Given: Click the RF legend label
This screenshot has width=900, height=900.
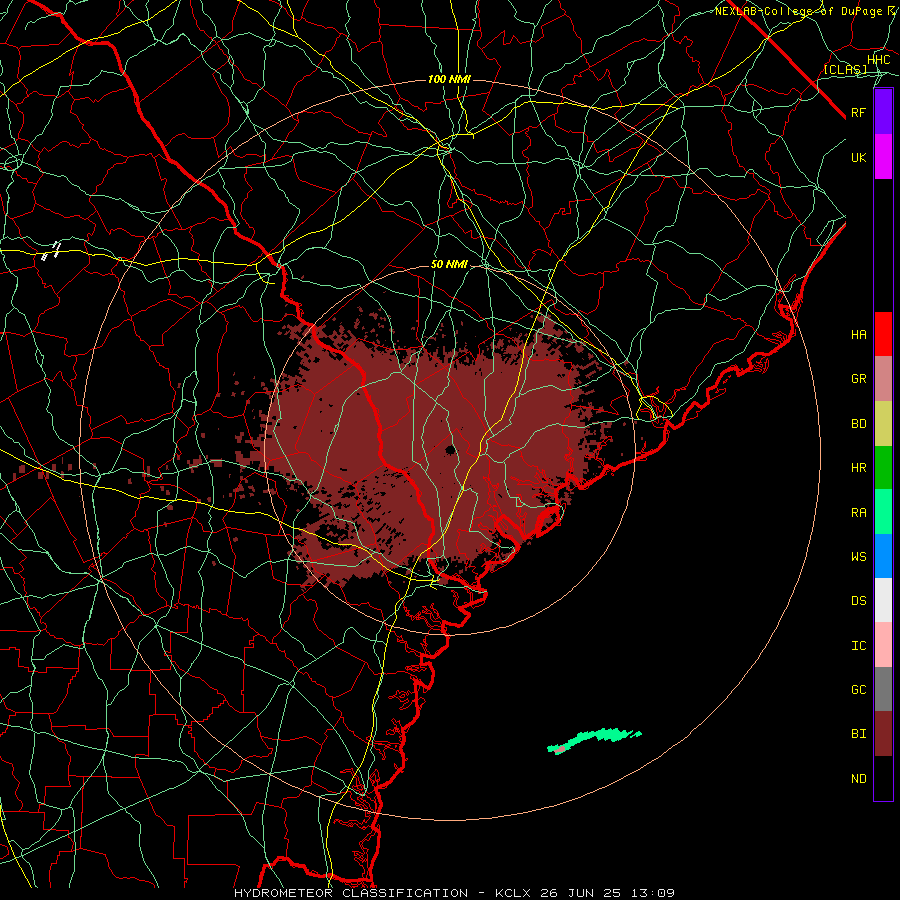Looking at the screenshot, I should coord(859,113).
